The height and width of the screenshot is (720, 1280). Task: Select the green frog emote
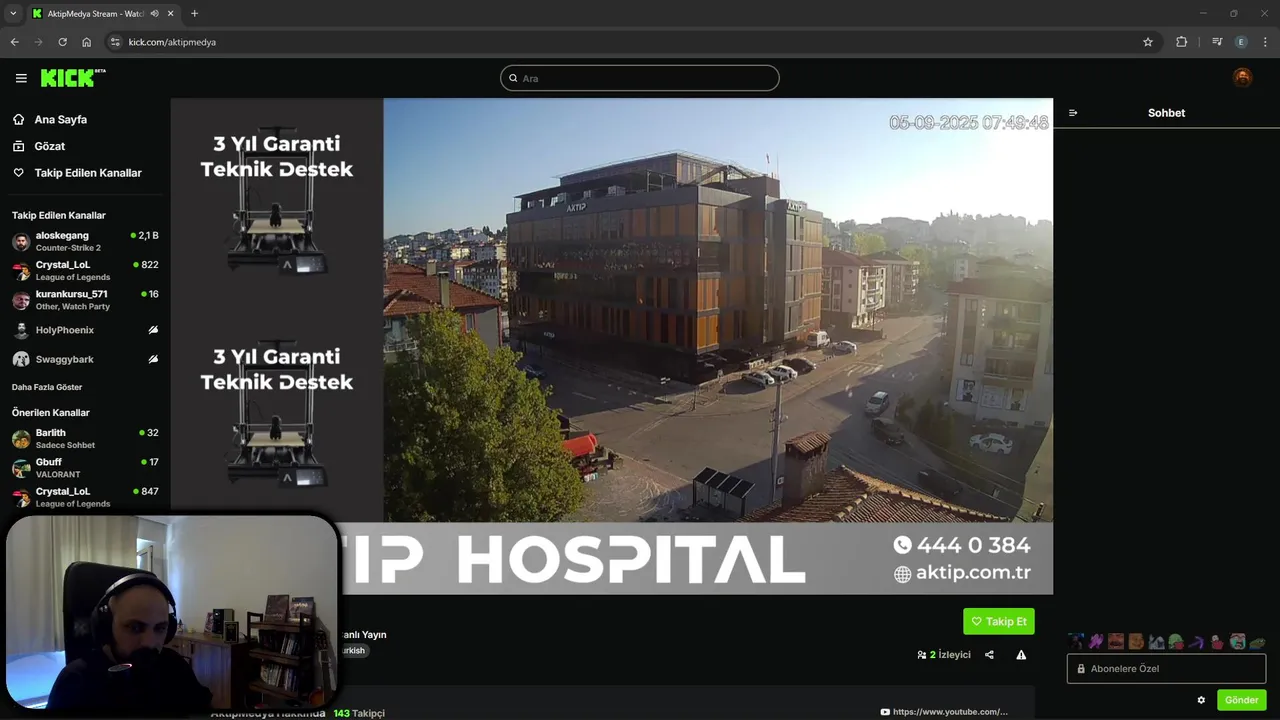coord(1176,641)
